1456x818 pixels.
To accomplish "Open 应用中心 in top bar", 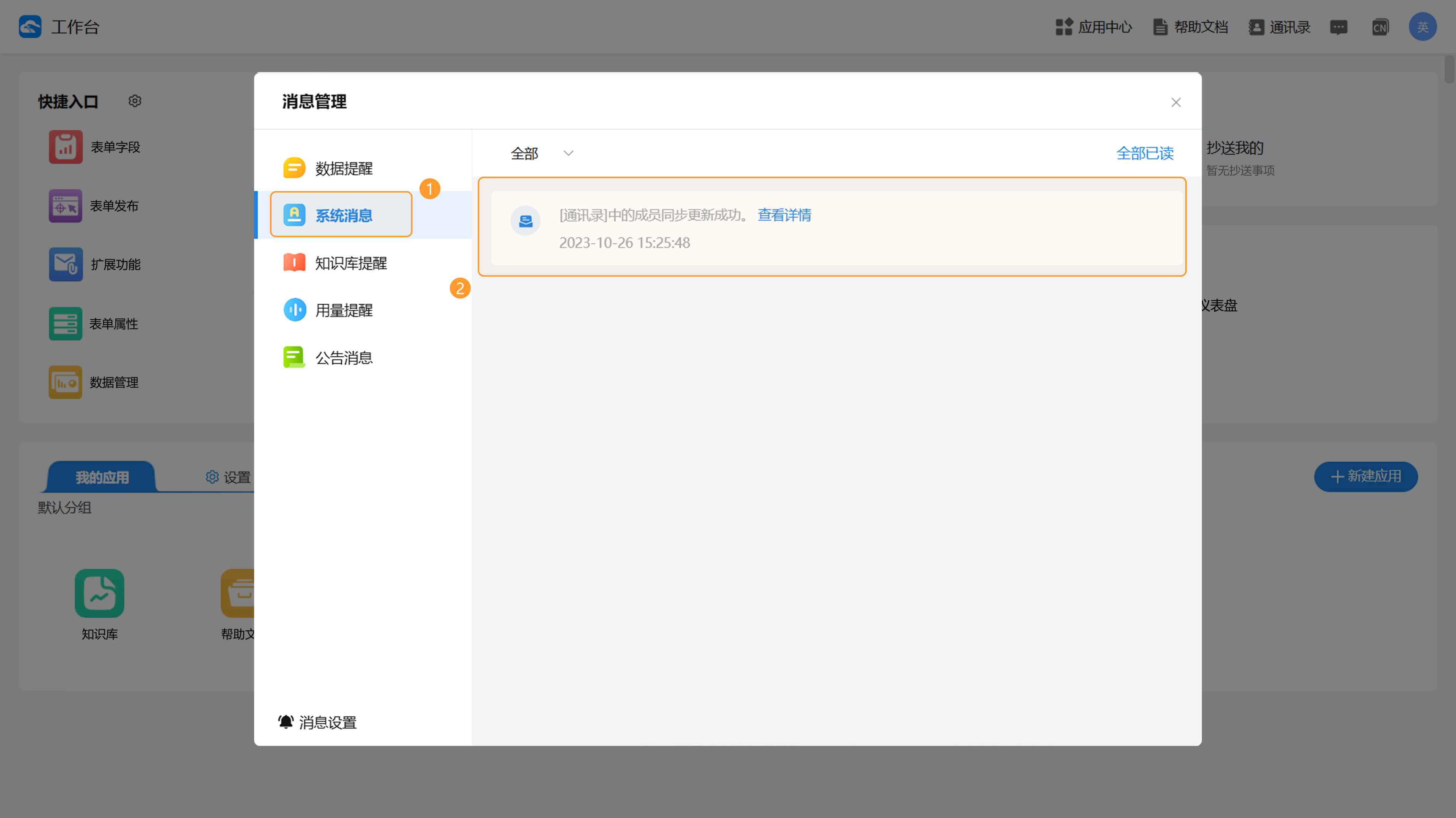I will 1094,27.
